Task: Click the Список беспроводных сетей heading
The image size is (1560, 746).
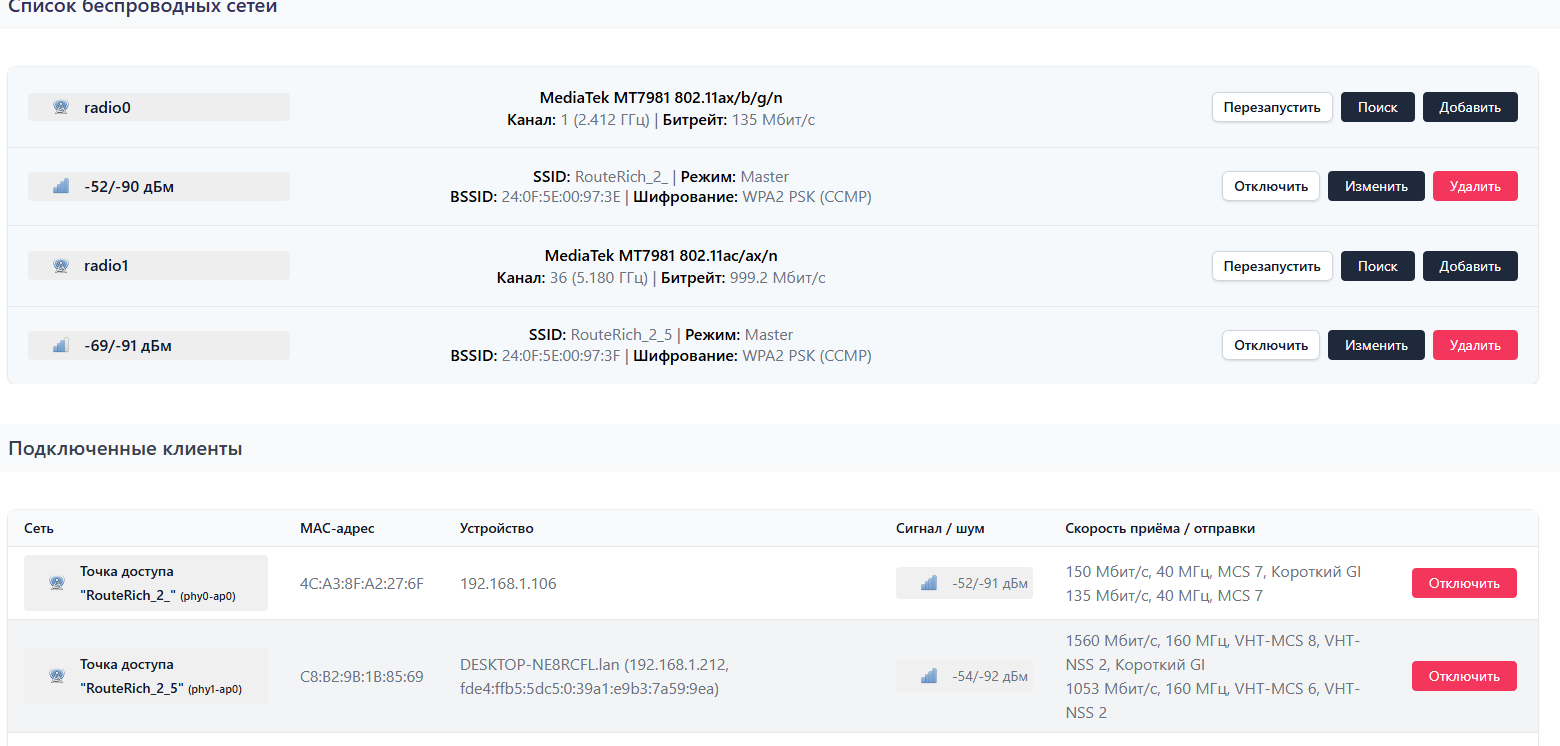Action: tap(143, 7)
